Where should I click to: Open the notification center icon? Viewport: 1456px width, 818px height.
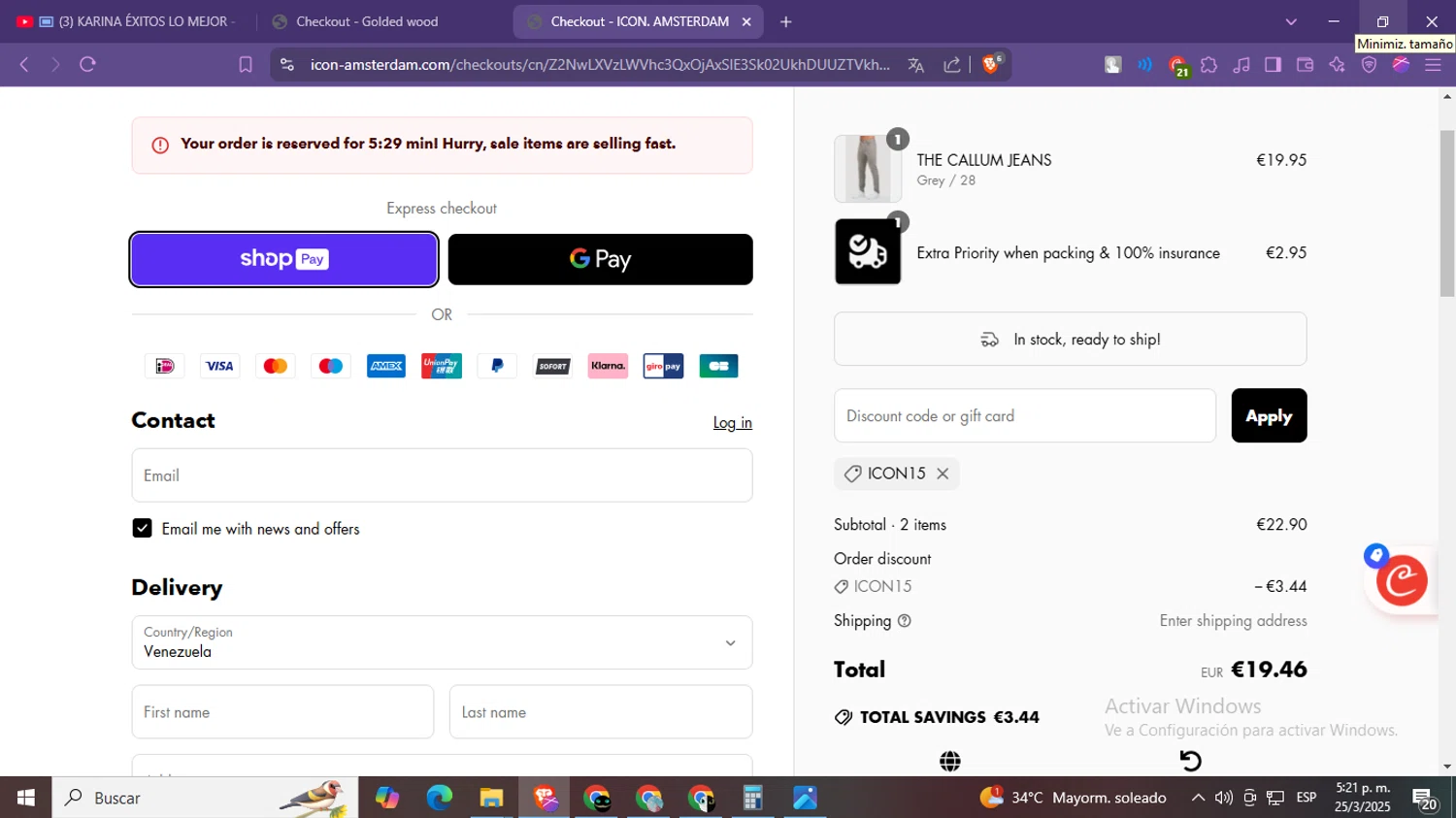tap(1425, 799)
